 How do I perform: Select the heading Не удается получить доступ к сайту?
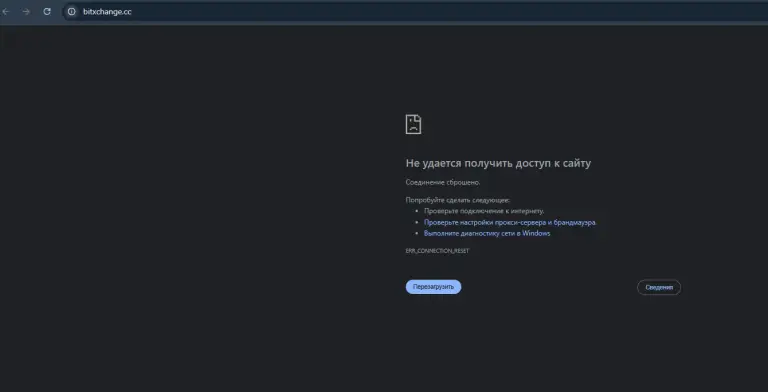[498, 163]
